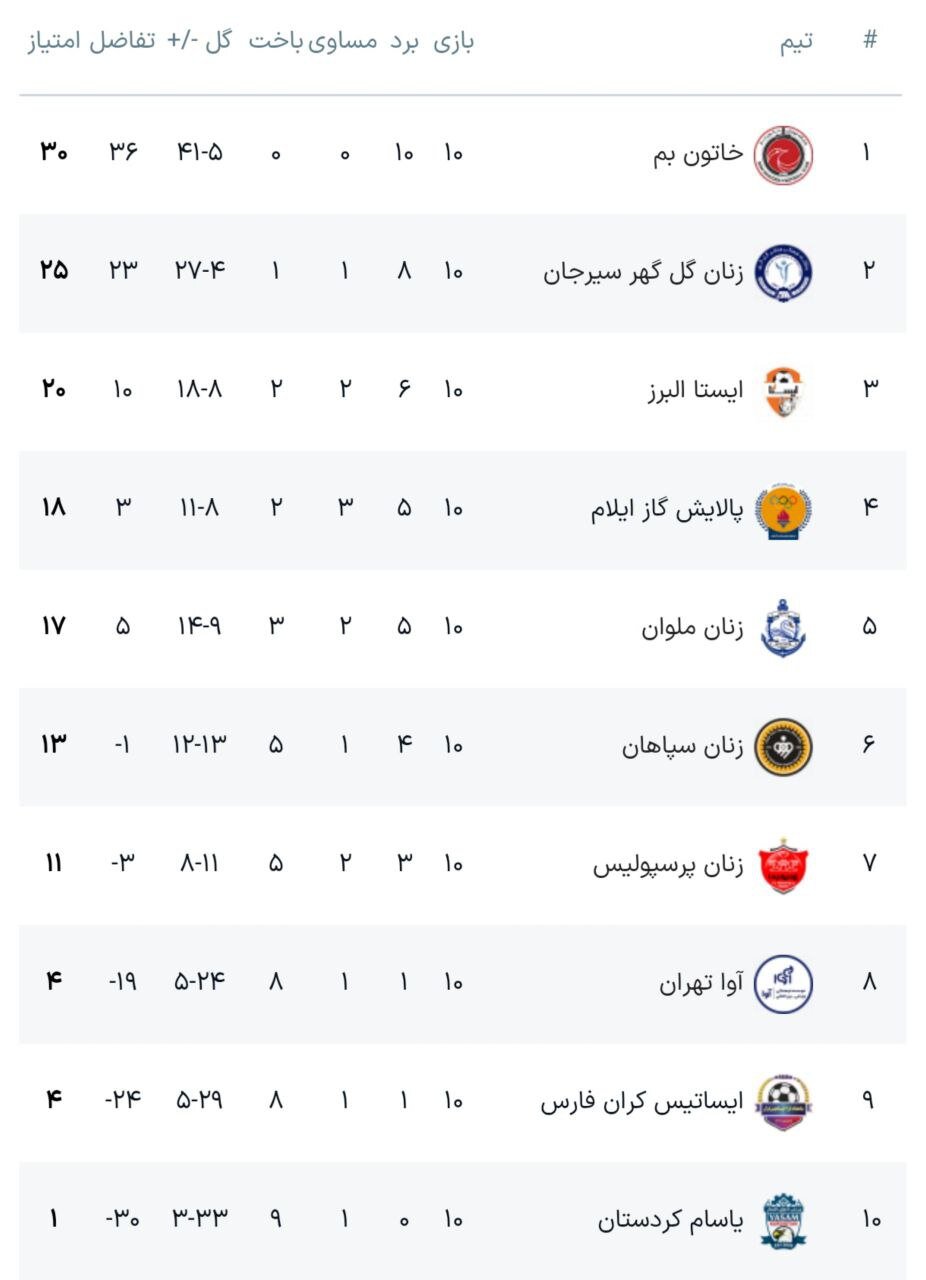Viewport: 926px width, 1280px height.
Task: Click the بازی games-played column header
Action: coord(454,41)
